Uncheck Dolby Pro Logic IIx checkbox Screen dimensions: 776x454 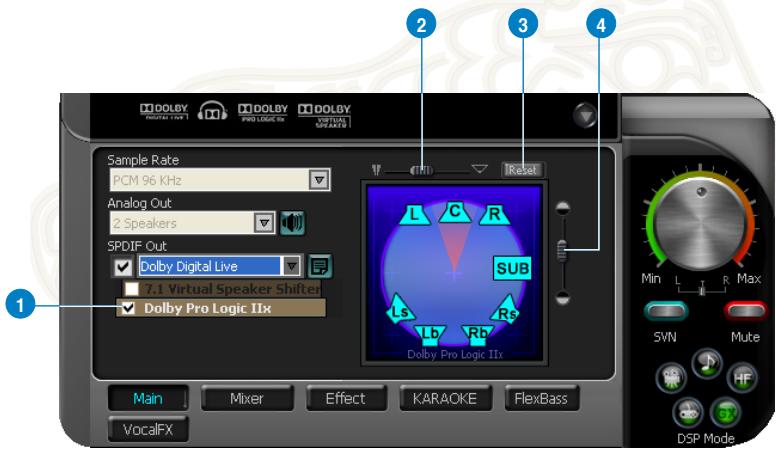128,308
